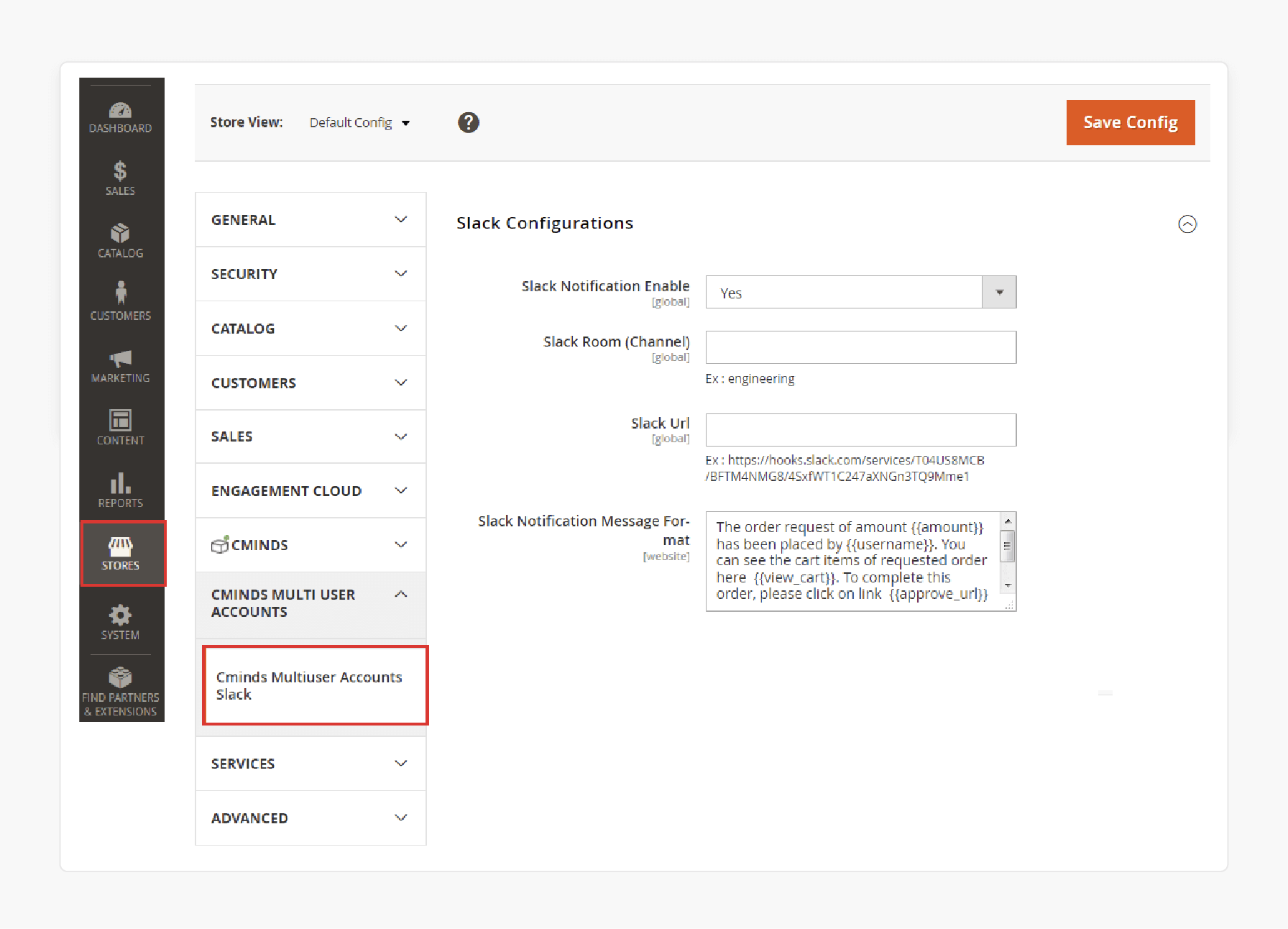Click Save Config button

1131,122
